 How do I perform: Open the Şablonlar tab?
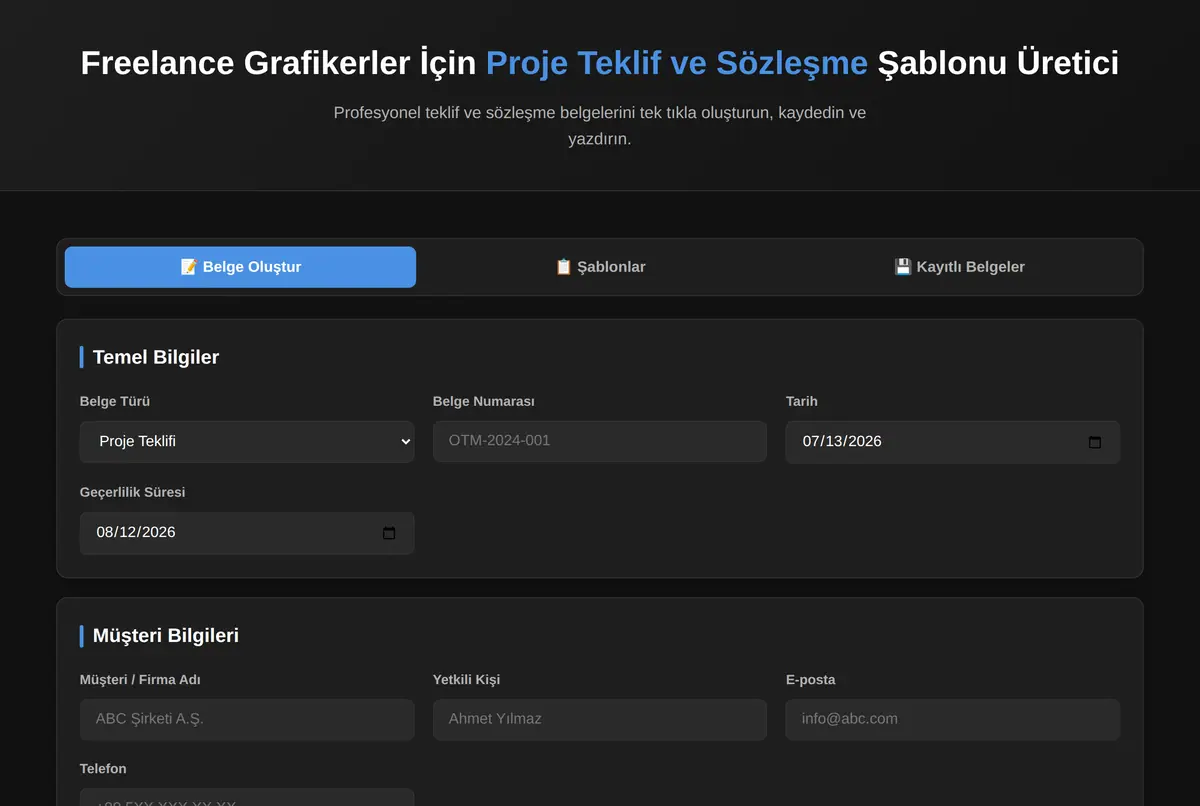point(600,267)
